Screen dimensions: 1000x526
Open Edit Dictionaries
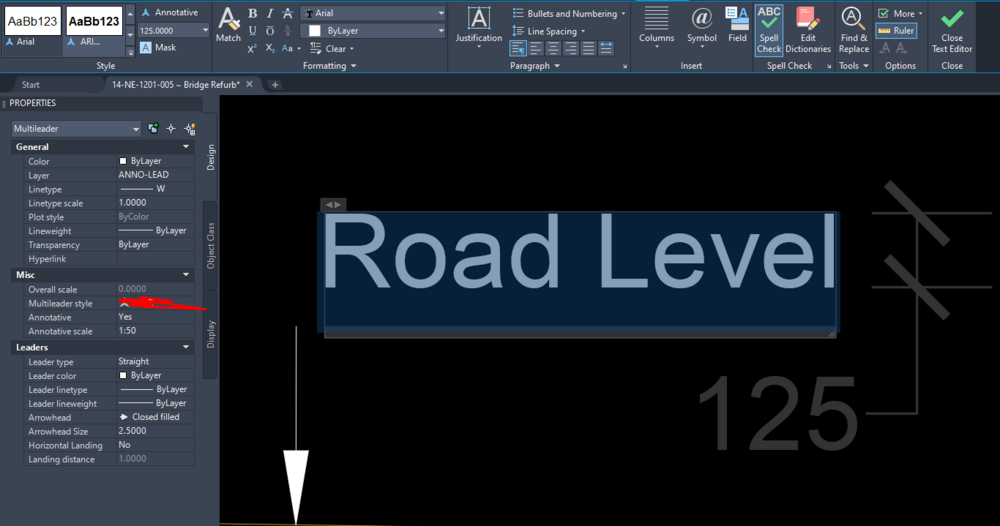tap(807, 28)
